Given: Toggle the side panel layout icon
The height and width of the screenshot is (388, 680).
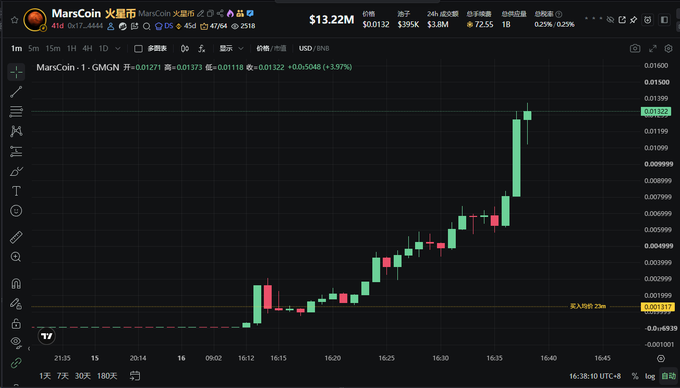Looking at the screenshot, I should [x=664, y=20].
